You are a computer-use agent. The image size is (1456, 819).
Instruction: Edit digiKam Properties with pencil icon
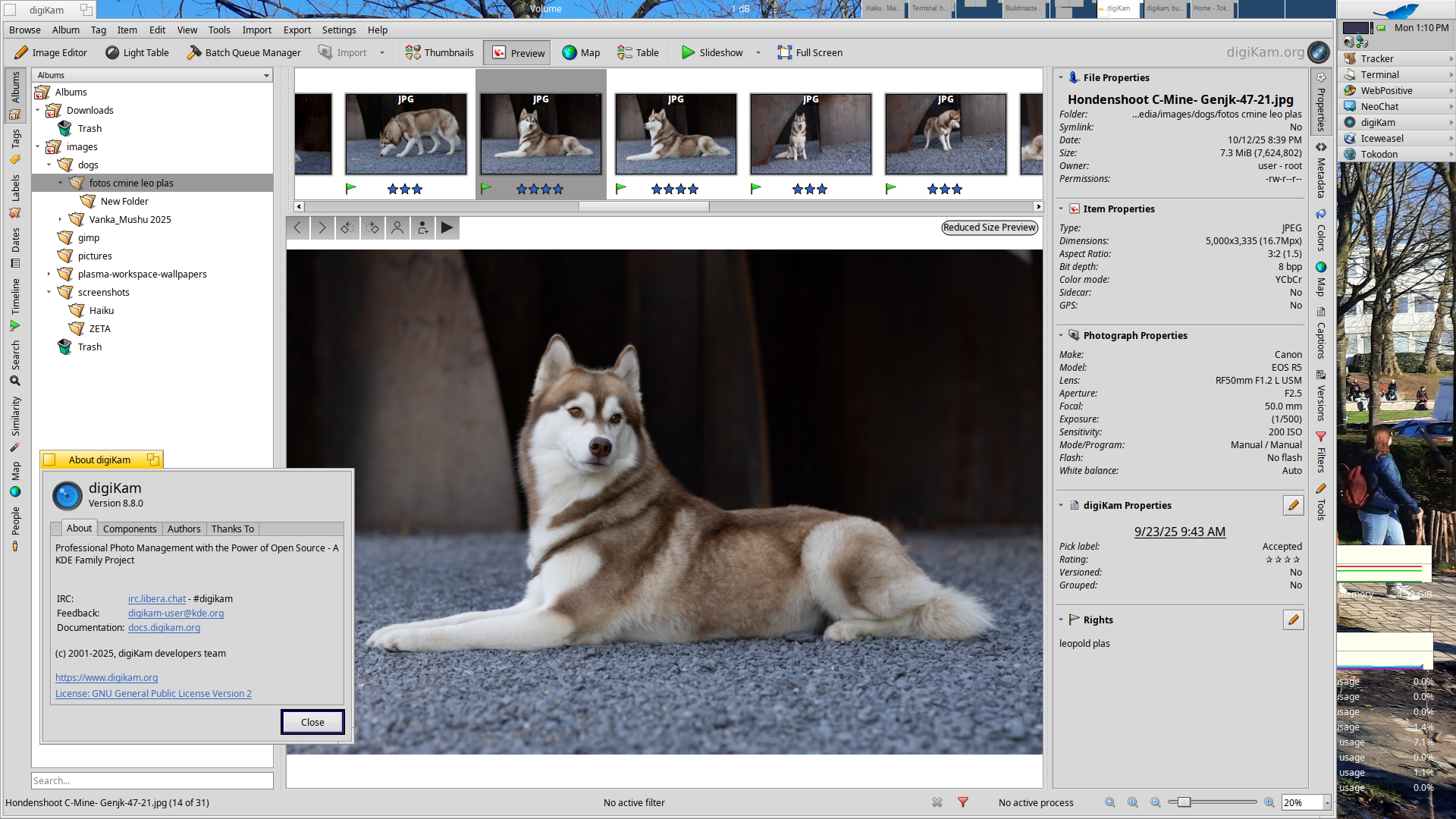pyautogui.click(x=1293, y=505)
